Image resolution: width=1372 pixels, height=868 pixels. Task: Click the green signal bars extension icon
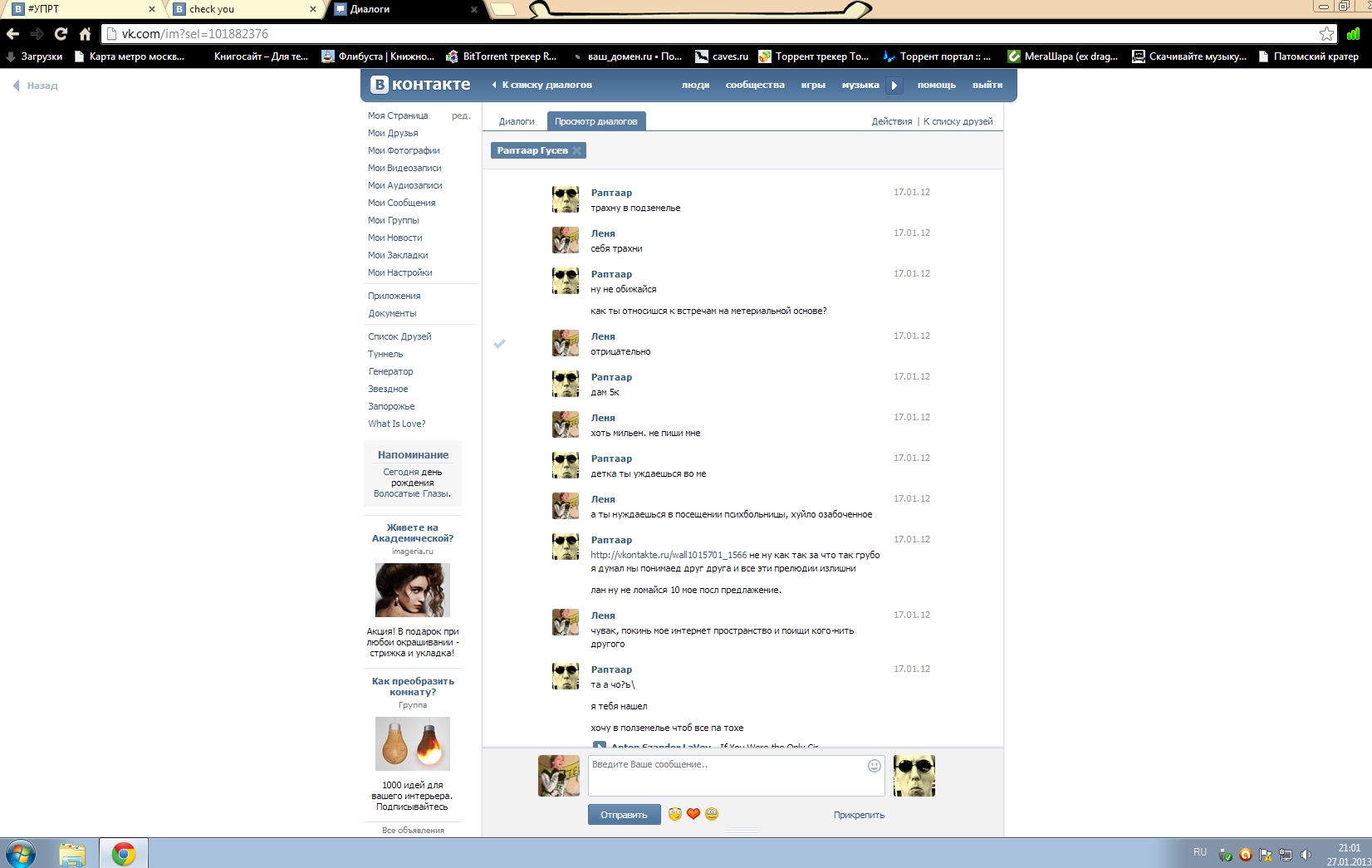pos(1354,34)
